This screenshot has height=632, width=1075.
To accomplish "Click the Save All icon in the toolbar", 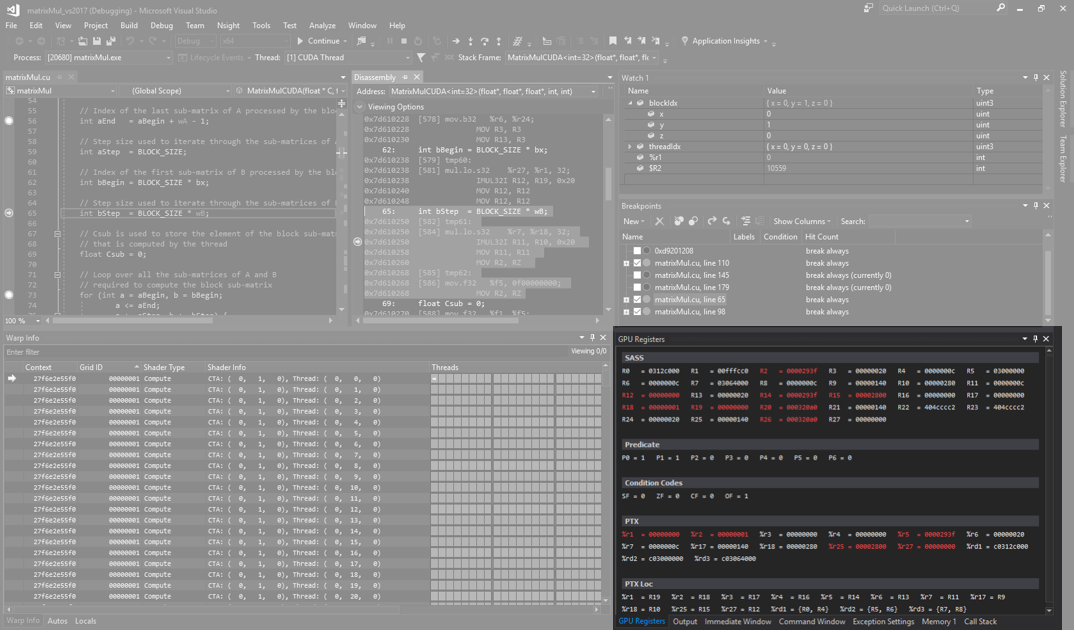I will click(x=110, y=41).
